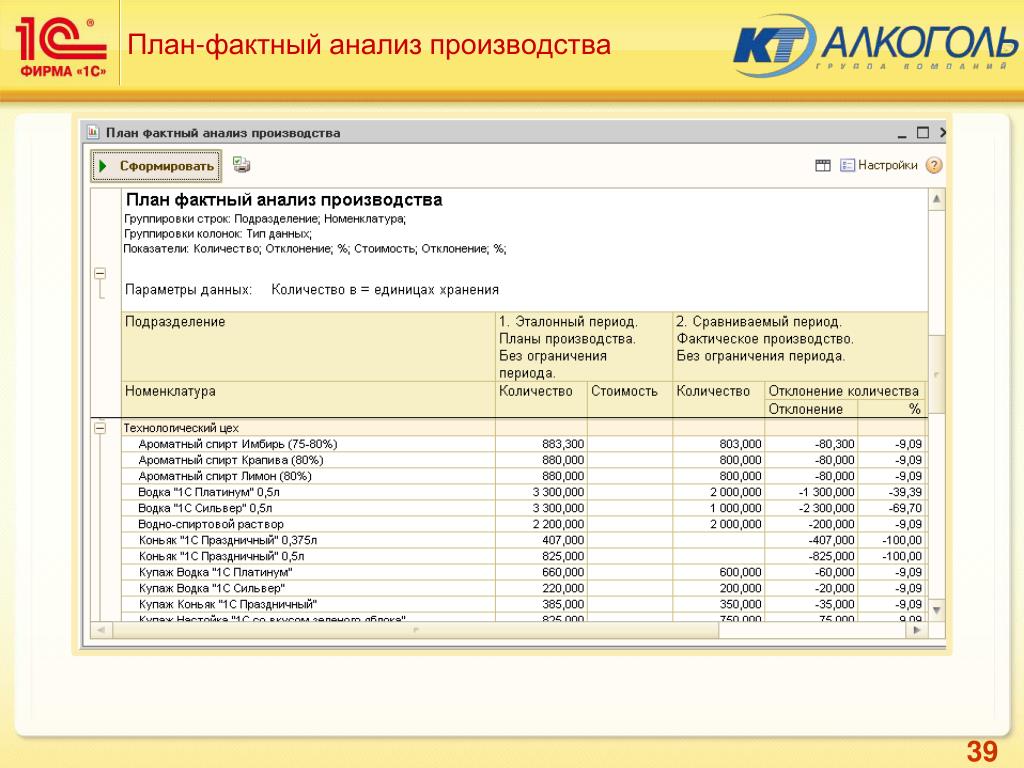Minimize the report window

tap(902, 132)
